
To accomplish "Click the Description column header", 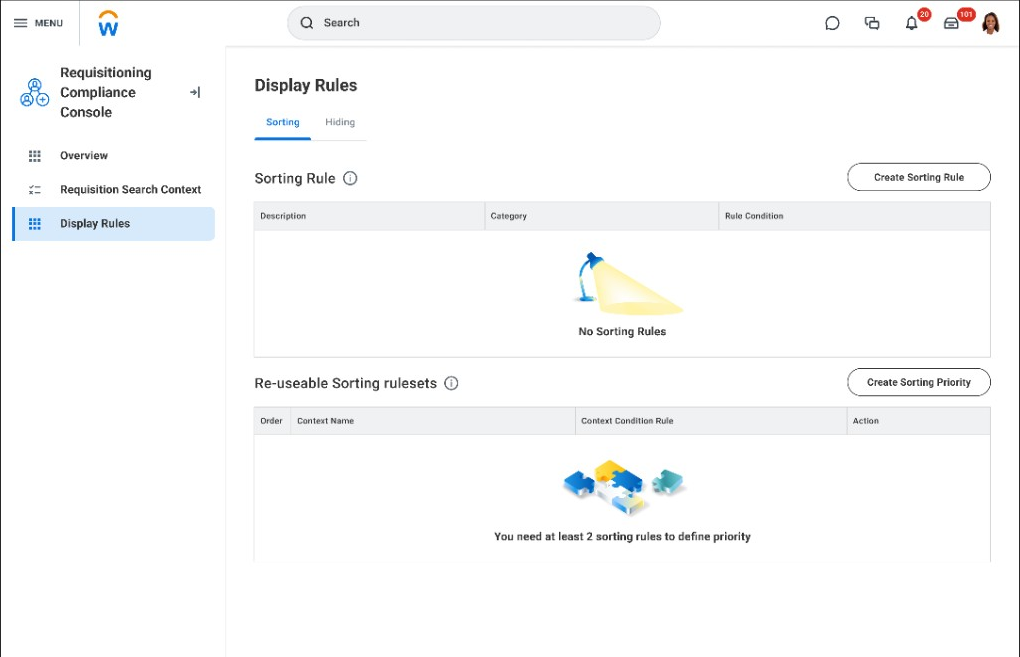I will click(369, 216).
